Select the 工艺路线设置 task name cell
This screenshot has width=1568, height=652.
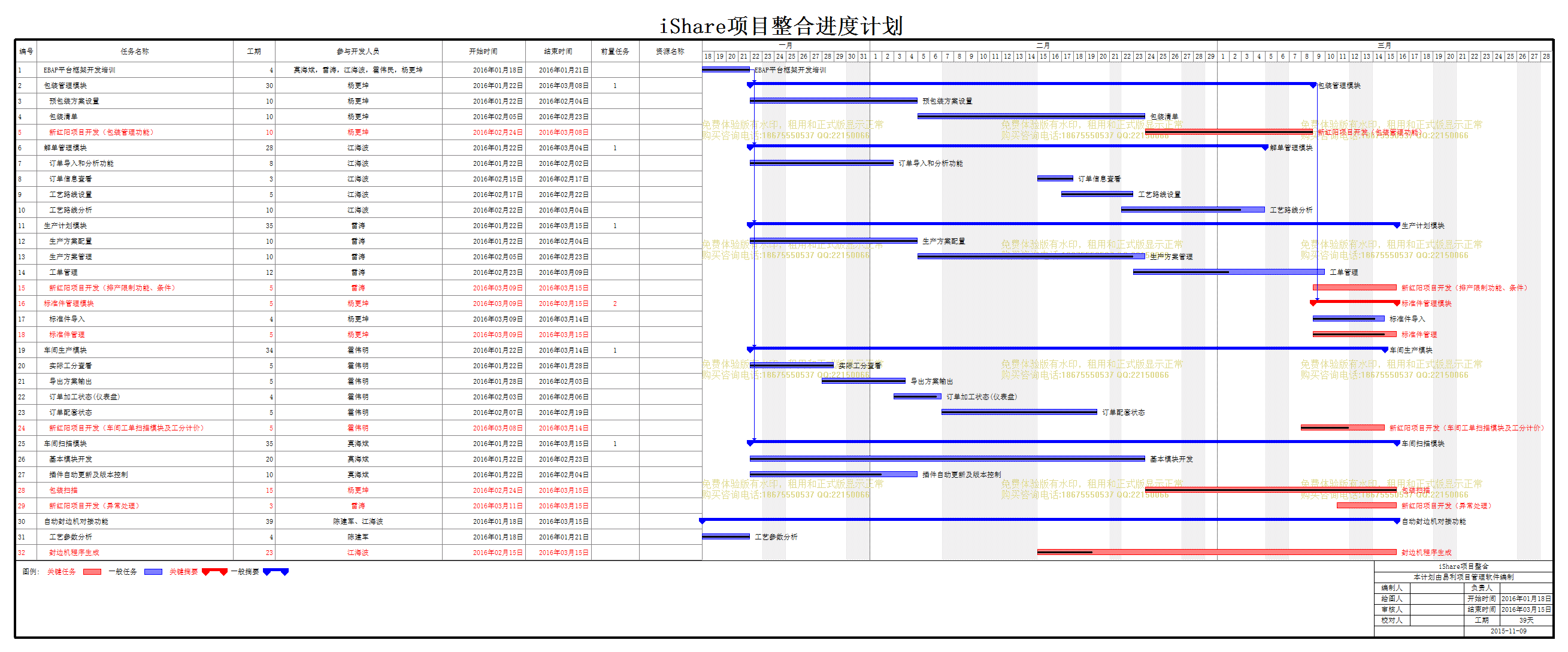point(135,195)
